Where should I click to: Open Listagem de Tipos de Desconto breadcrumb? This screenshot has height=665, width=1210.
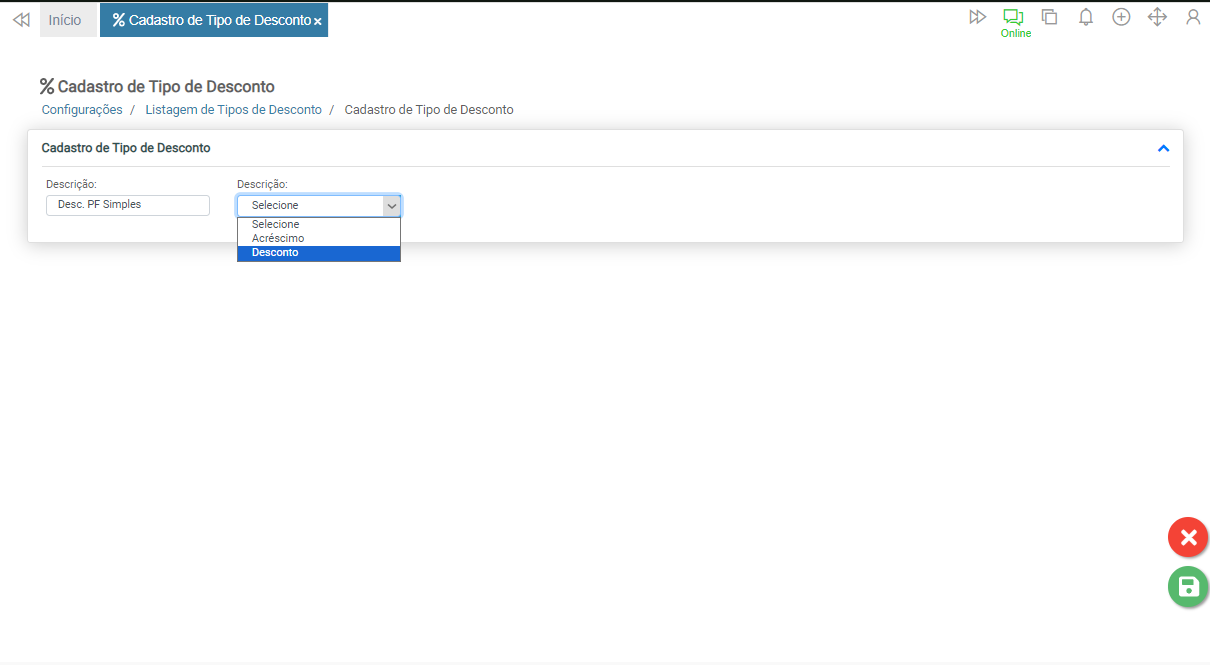(x=233, y=110)
